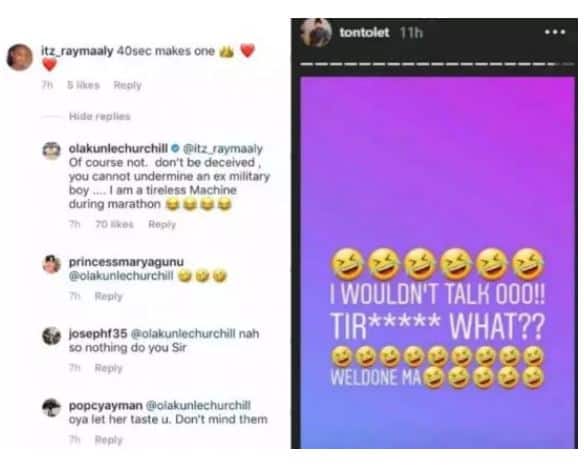Open story options three-dot menu
This screenshot has height=467, width=584.
point(555,32)
